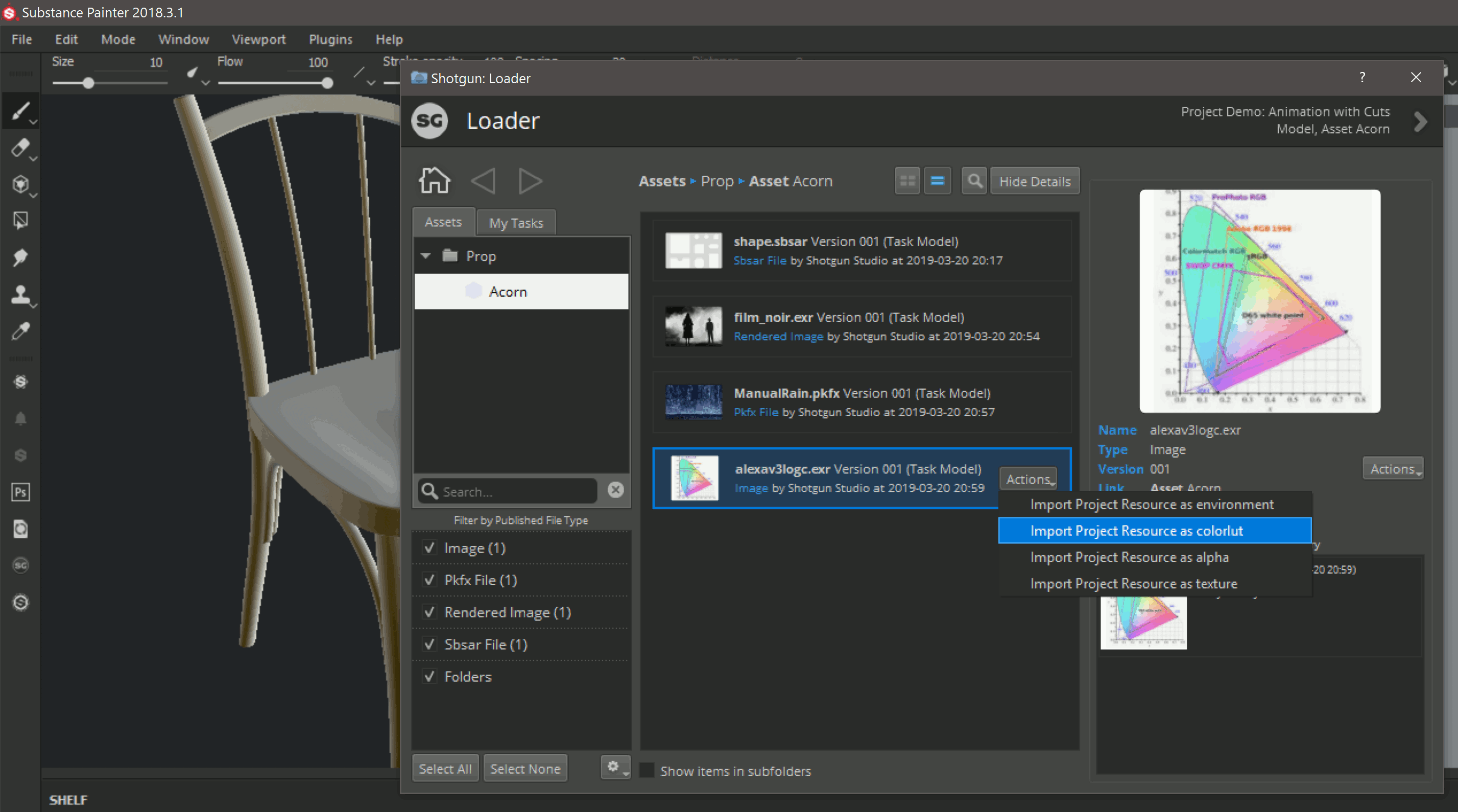
Task: Open the gear settings dropdown
Action: click(x=615, y=768)
